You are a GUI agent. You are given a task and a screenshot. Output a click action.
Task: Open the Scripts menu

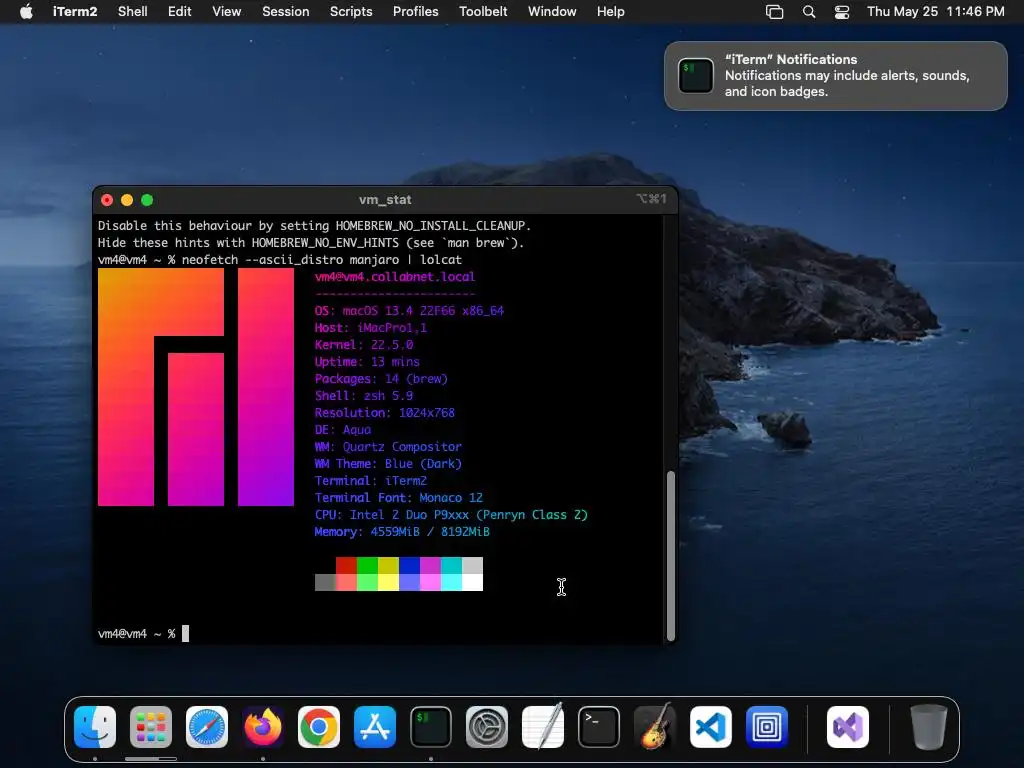[x=351, y=11]
